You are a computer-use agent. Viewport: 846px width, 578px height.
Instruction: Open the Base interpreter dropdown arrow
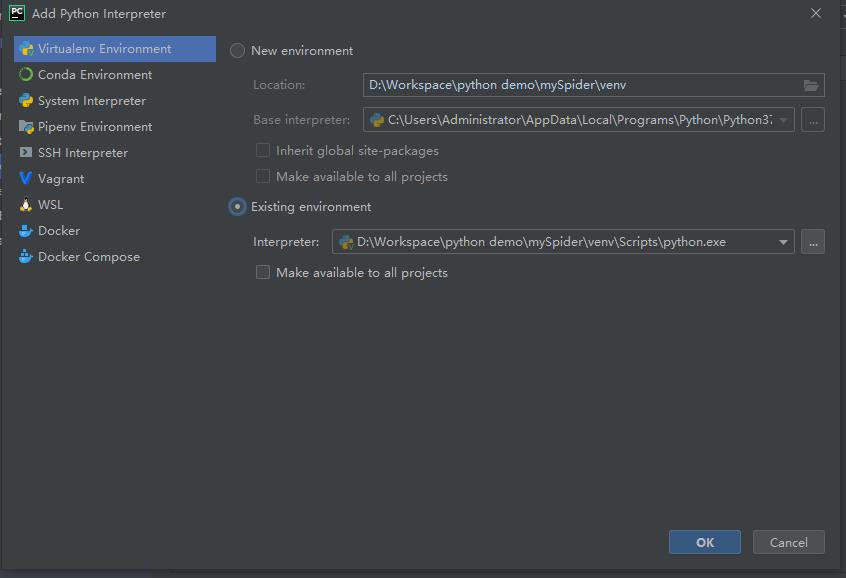(x=783, y=120)
